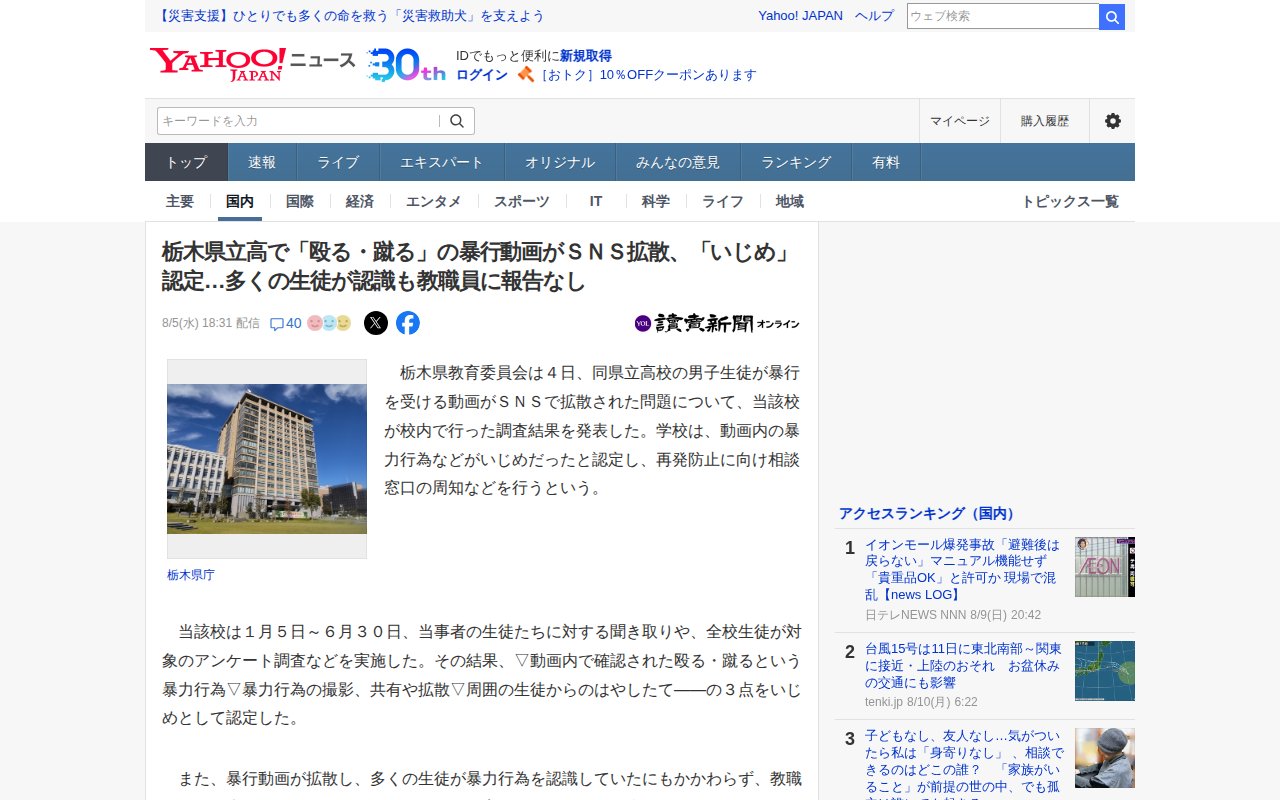The image size is (1280, 800).
Task: Click the blue web search magnifier button
Action: coord(1112,16)
